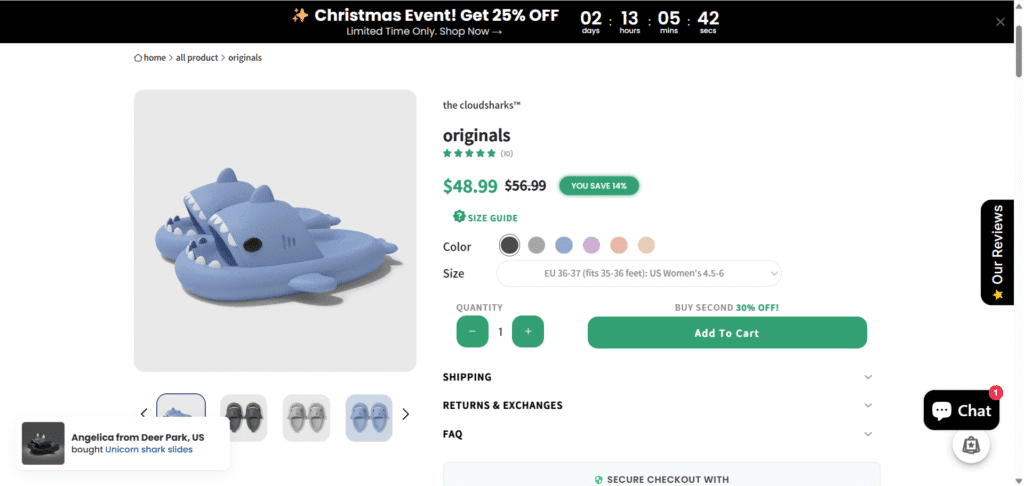This screenshot has height=486, width=1024.
Task: Click the home icon in breadcrumb
Action: (138, 58)
